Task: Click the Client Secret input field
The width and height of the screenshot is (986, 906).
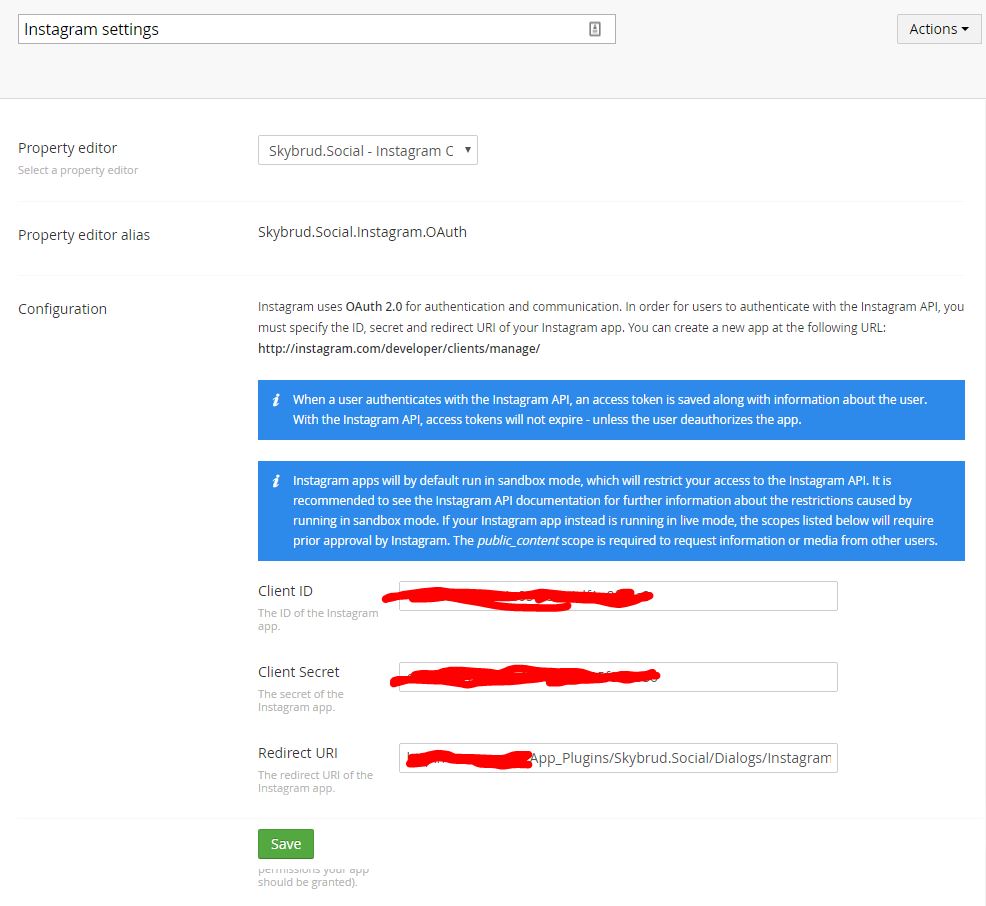Action: coord(618,677)
